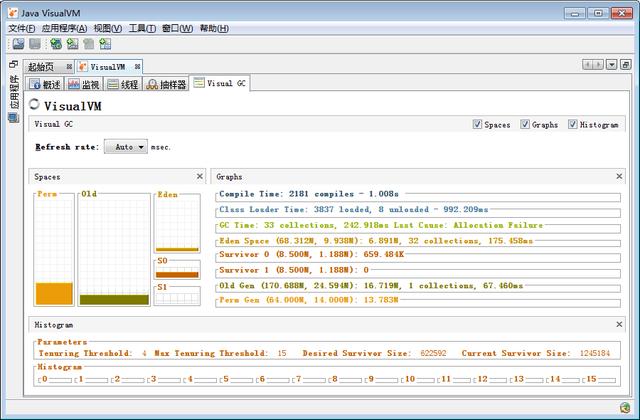Select the Visual GC tab
This screenshot has width=640, height=420.
click(x=220, y=83)
